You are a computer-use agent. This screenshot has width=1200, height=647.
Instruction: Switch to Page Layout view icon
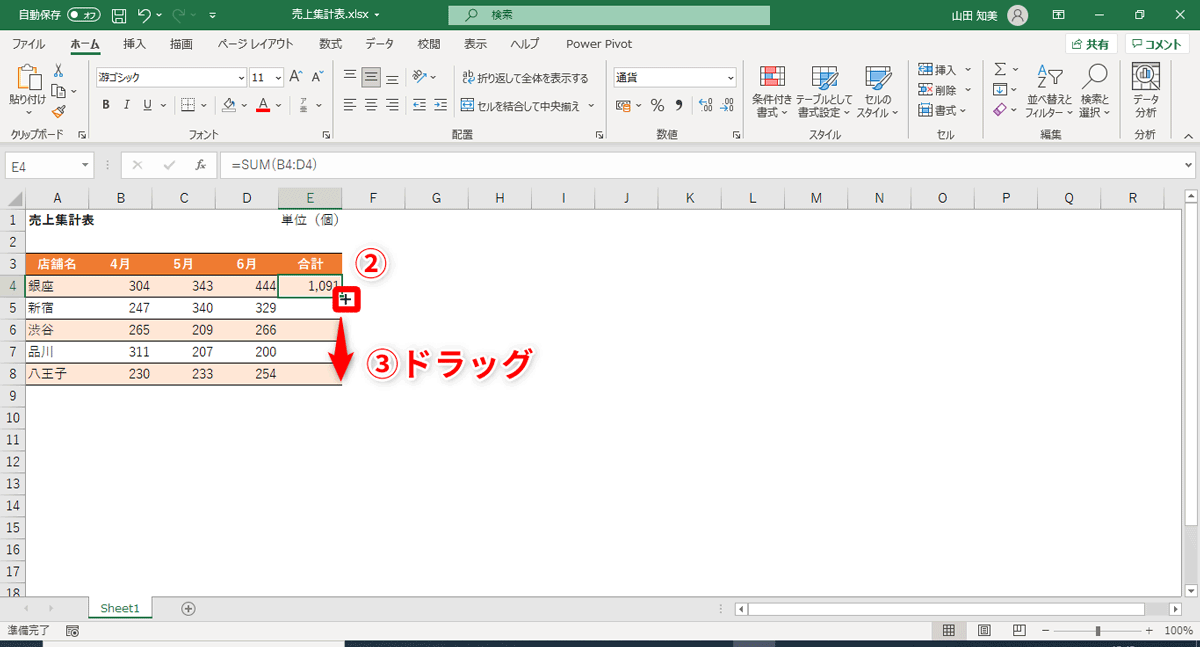984,630
